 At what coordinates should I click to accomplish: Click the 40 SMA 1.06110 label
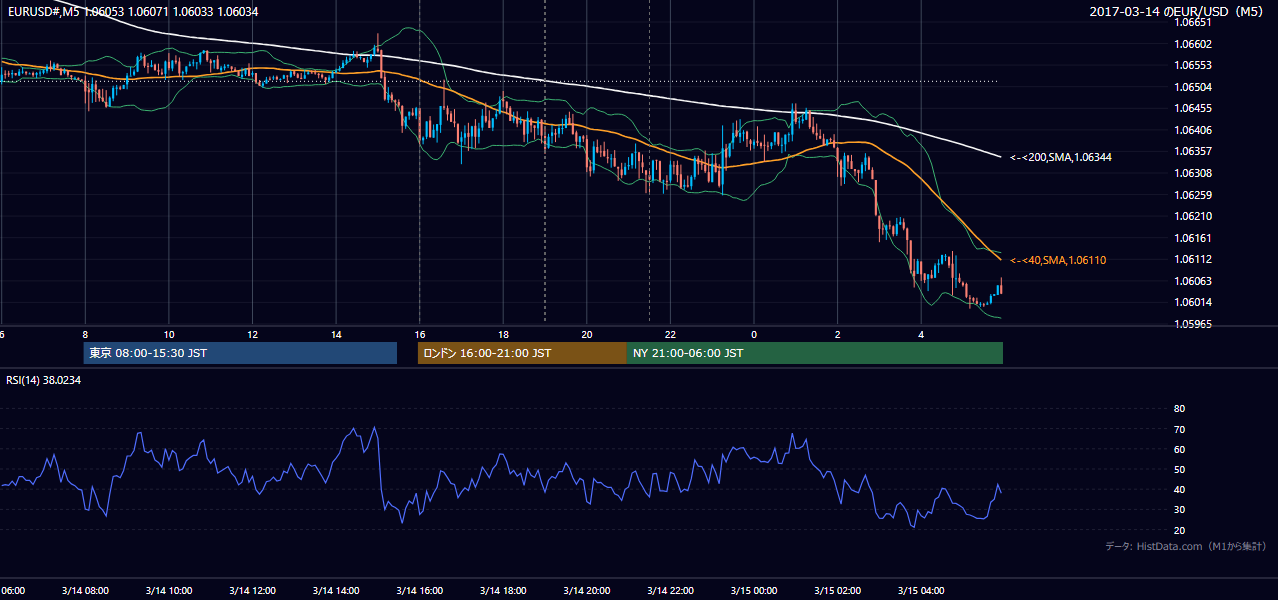click(1058, 260)
